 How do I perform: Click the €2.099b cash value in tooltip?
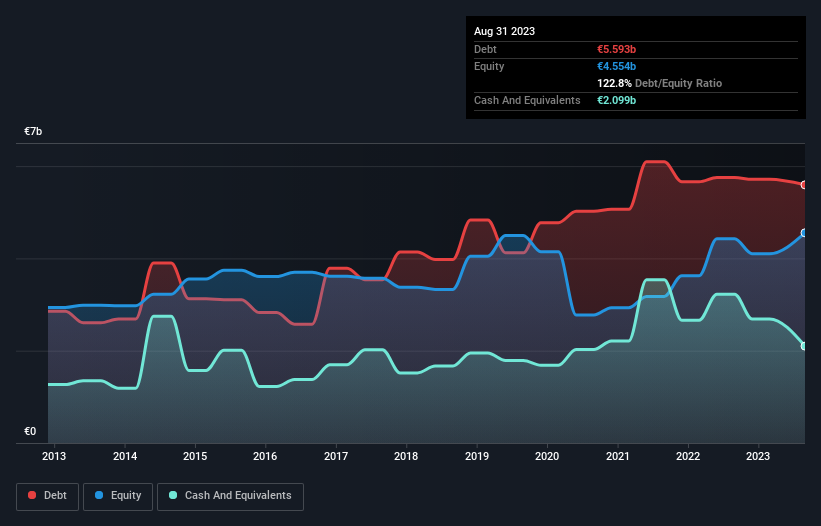617,100
